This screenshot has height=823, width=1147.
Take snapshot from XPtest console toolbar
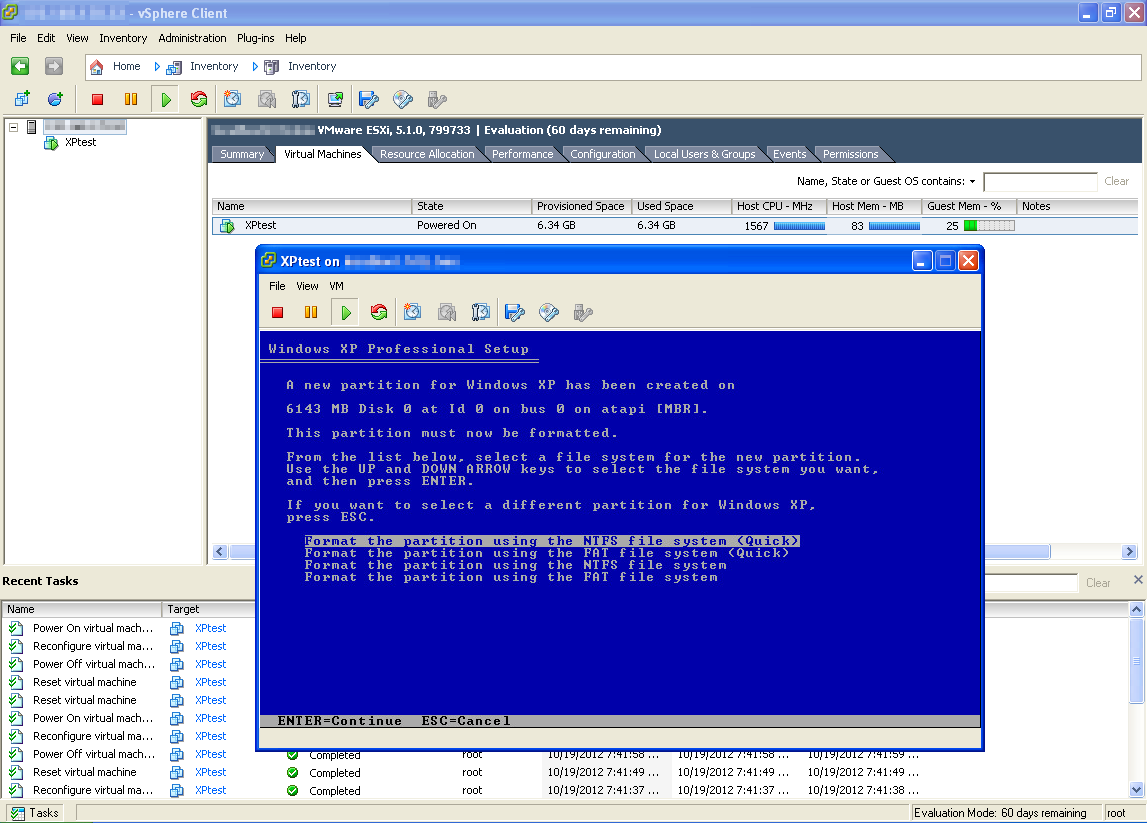coord(413,313)
